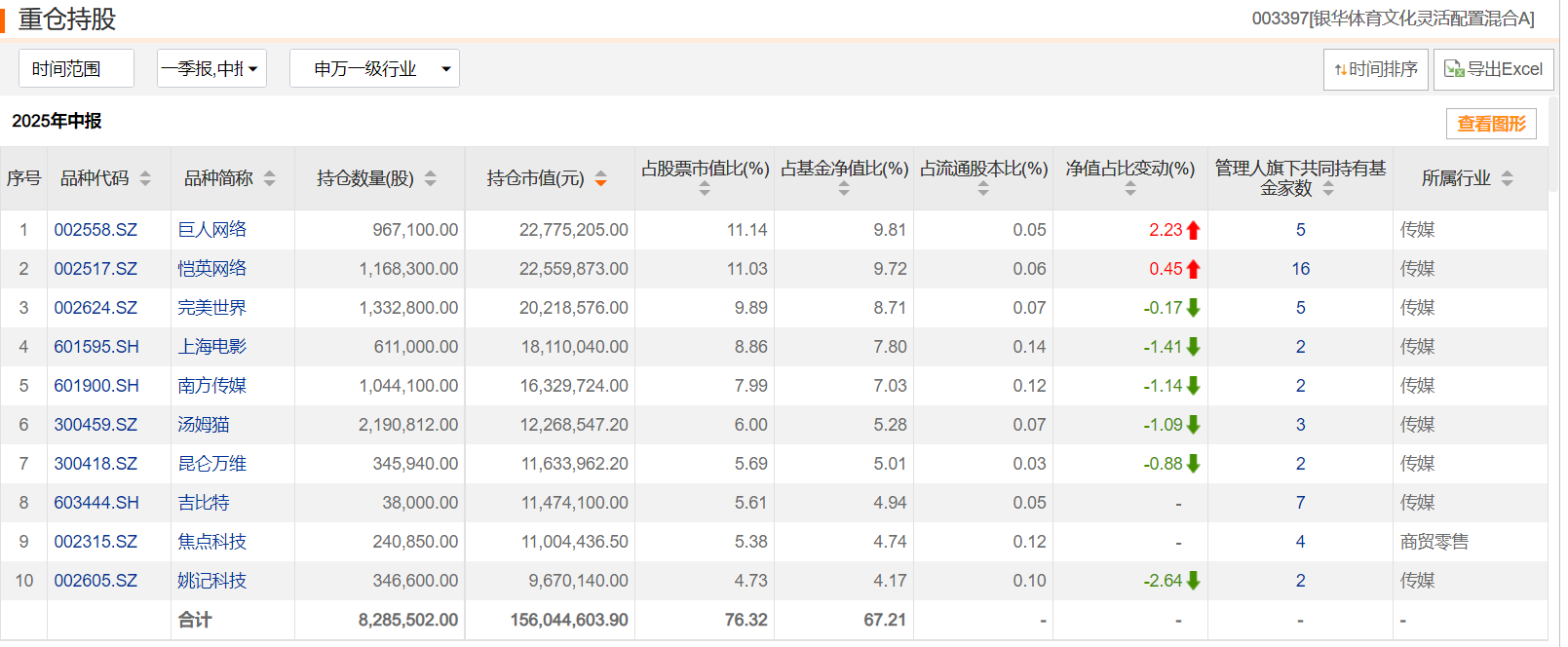Sort by 品种代码 column arrows
This screenshot has height=647, width=1568.
pos(145,178)
